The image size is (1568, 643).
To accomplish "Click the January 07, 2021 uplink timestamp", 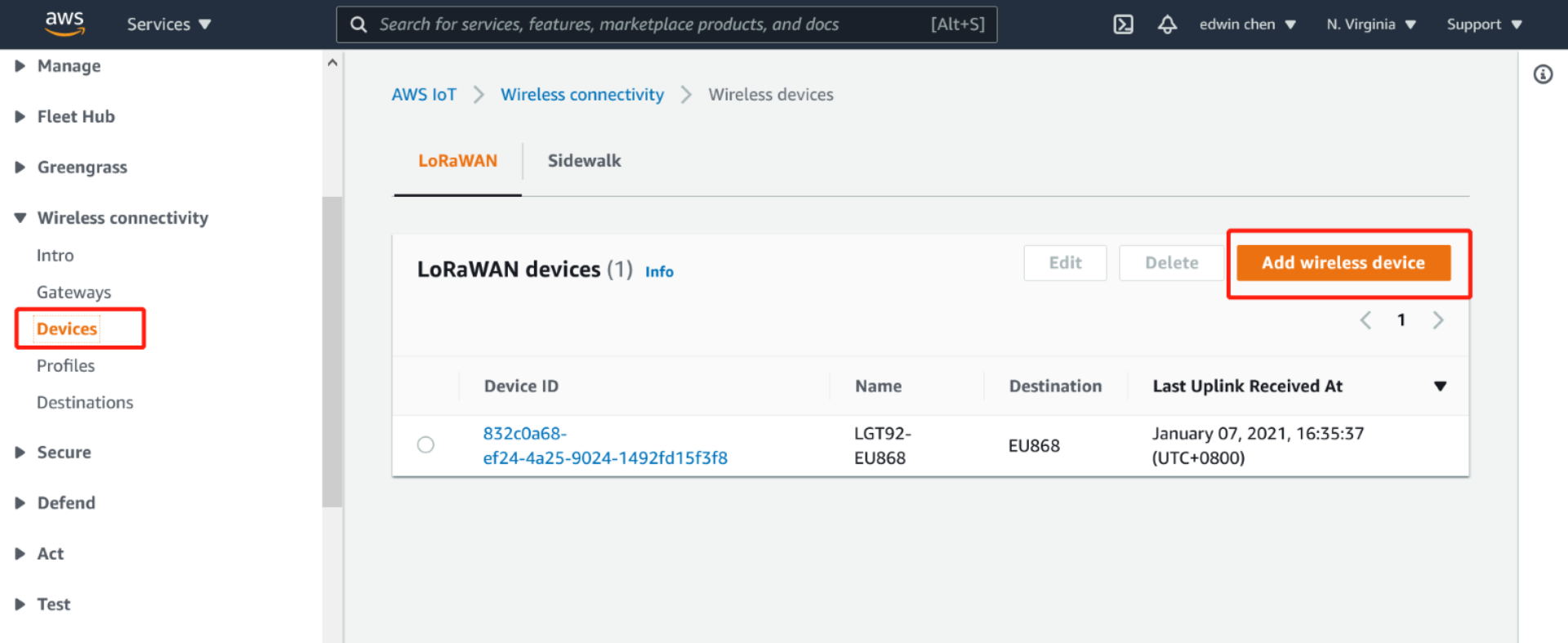I will 1258,446.
